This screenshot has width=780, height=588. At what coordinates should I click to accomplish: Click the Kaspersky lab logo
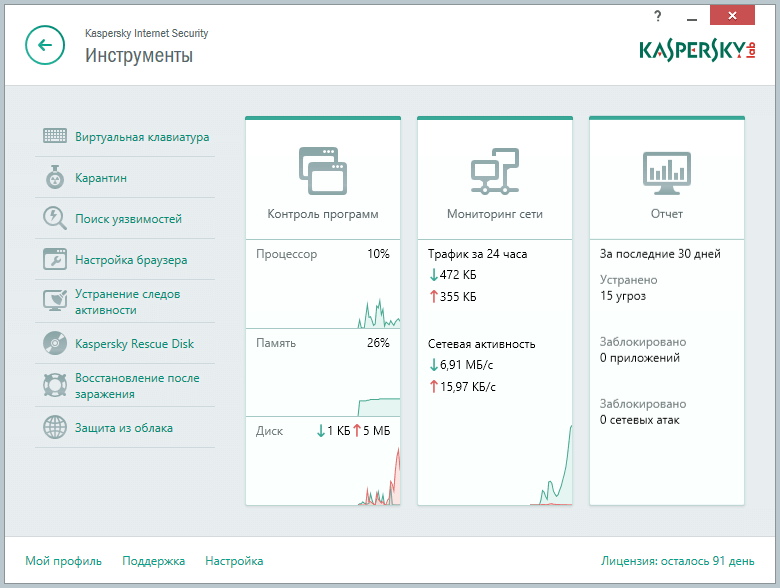coord(697,50)
